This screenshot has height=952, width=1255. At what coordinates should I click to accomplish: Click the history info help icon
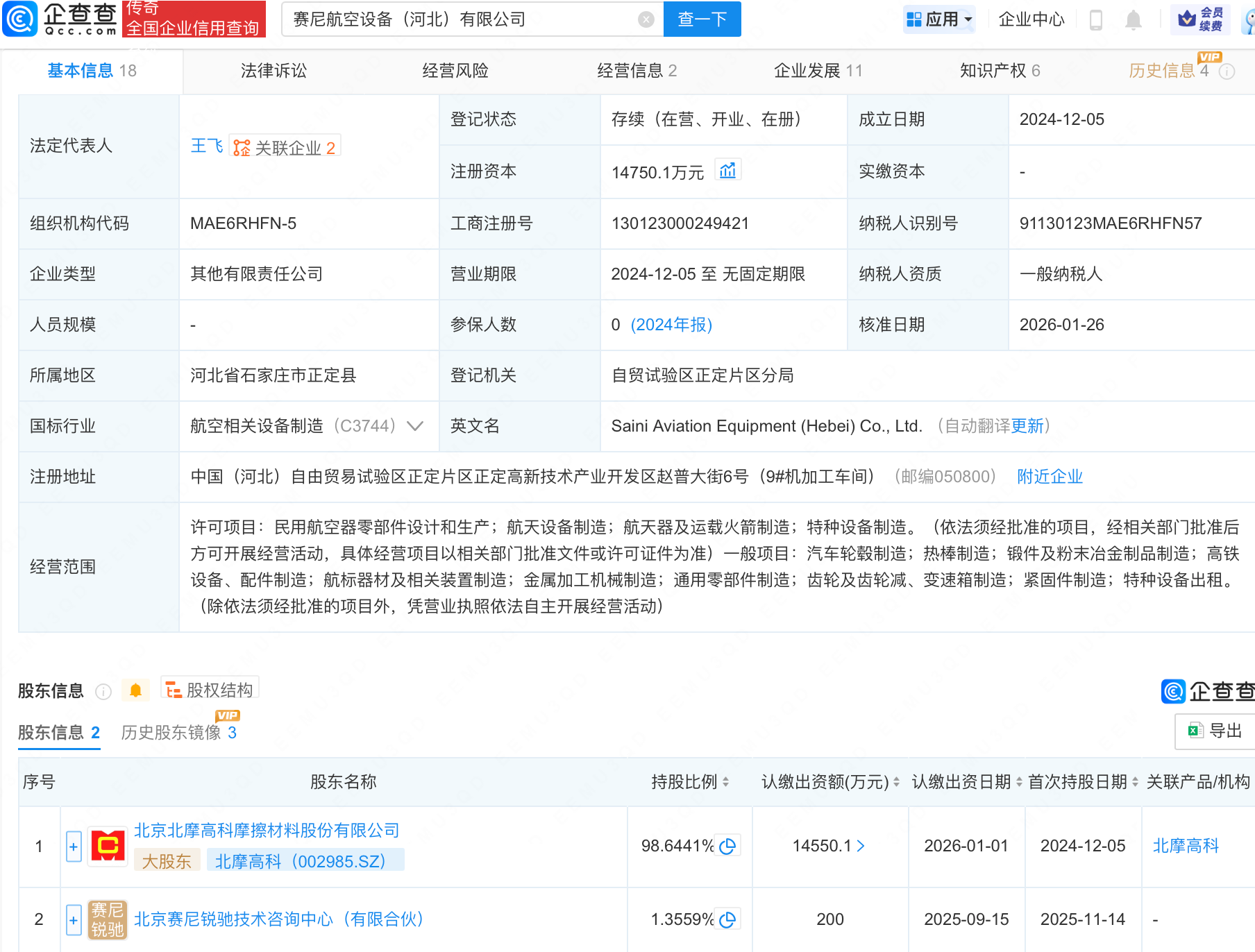coord(1227,71)
